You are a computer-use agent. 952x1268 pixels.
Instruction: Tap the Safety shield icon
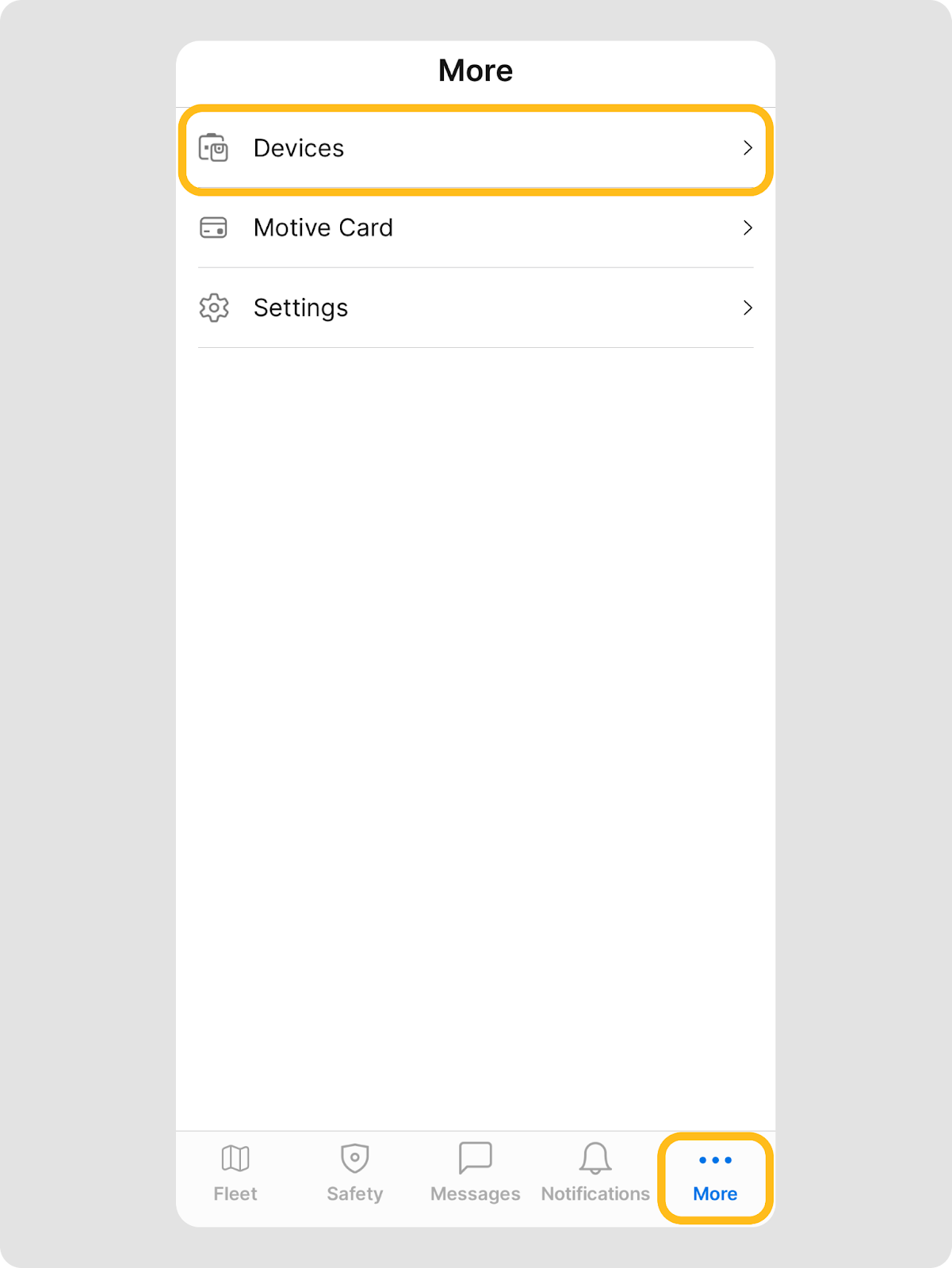coord(355,1159)
